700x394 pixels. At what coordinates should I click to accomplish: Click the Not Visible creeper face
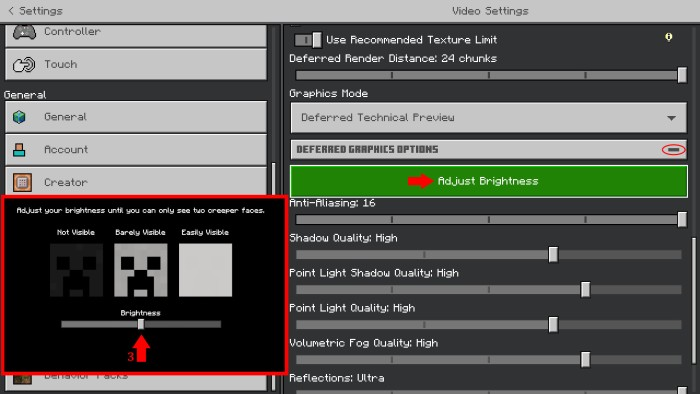click(x=76, y=270)
